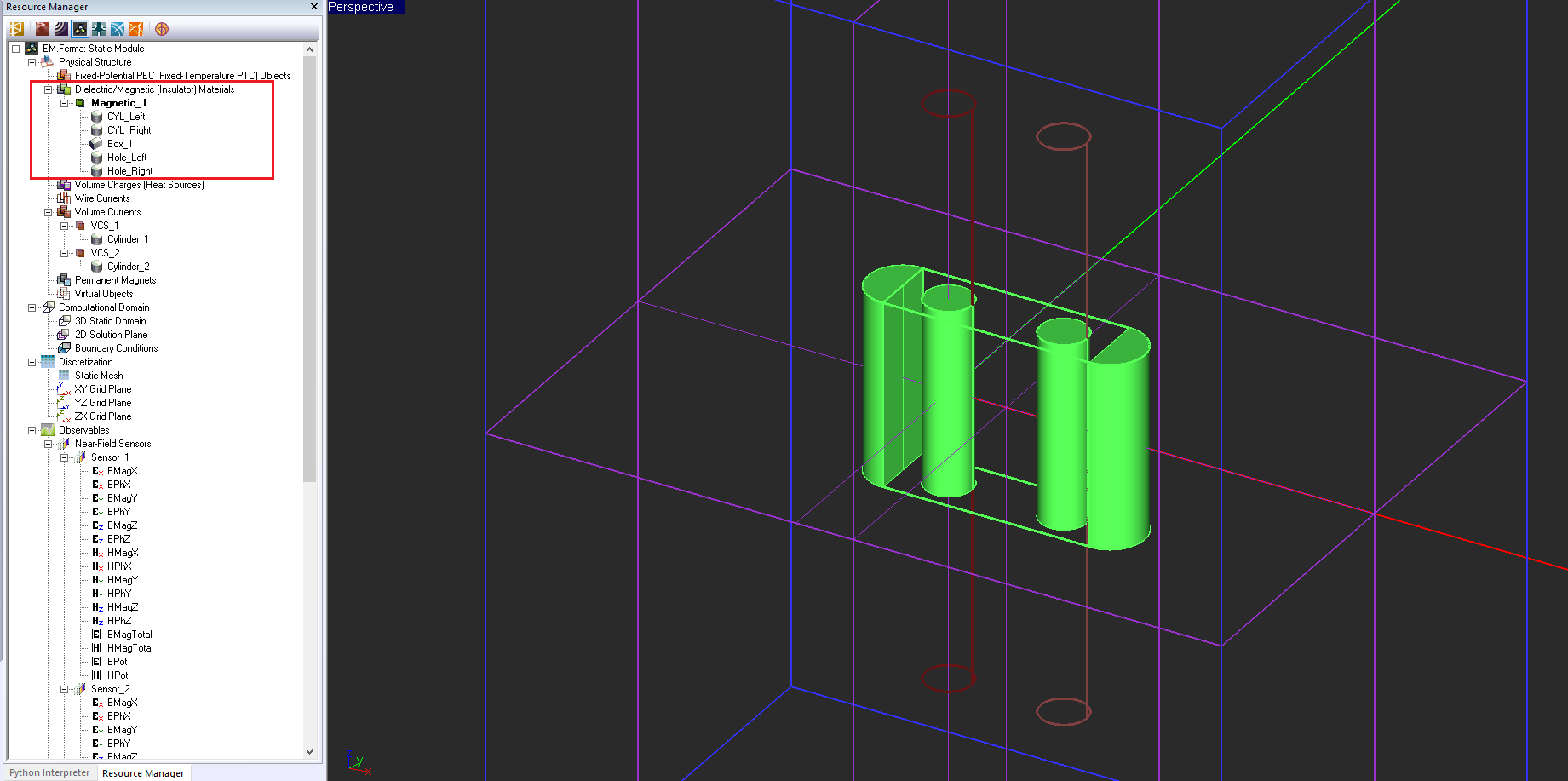Select EMagY under Sensor_2

point(123,730)
